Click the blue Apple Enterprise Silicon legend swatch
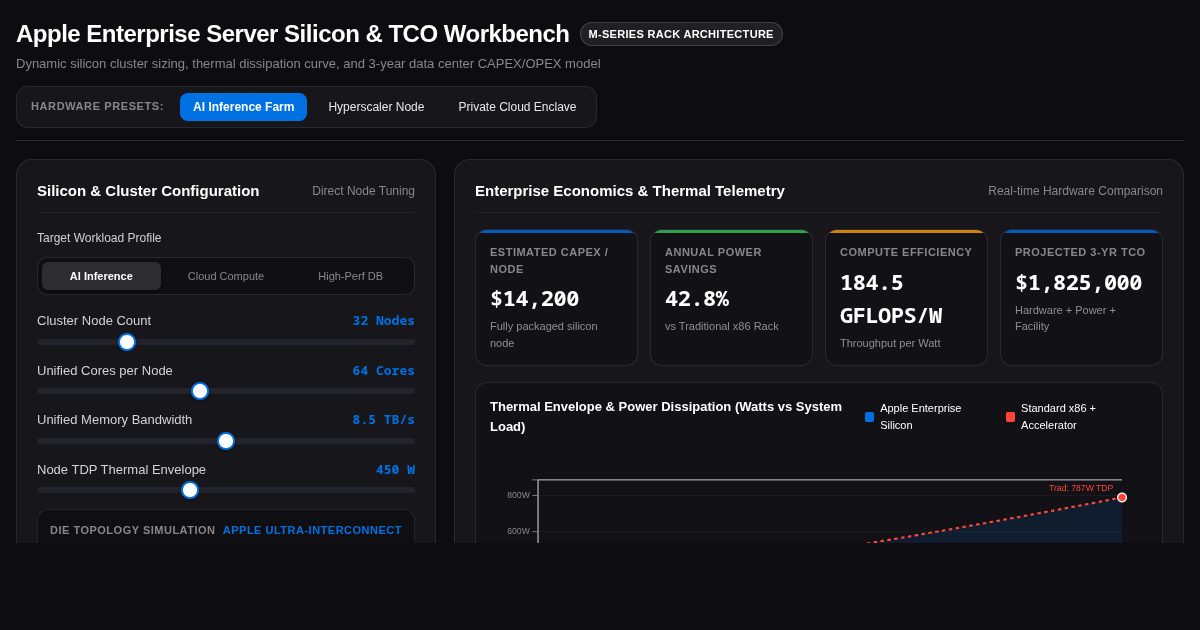The image size is (1200, 630). (x=869, y=417)
